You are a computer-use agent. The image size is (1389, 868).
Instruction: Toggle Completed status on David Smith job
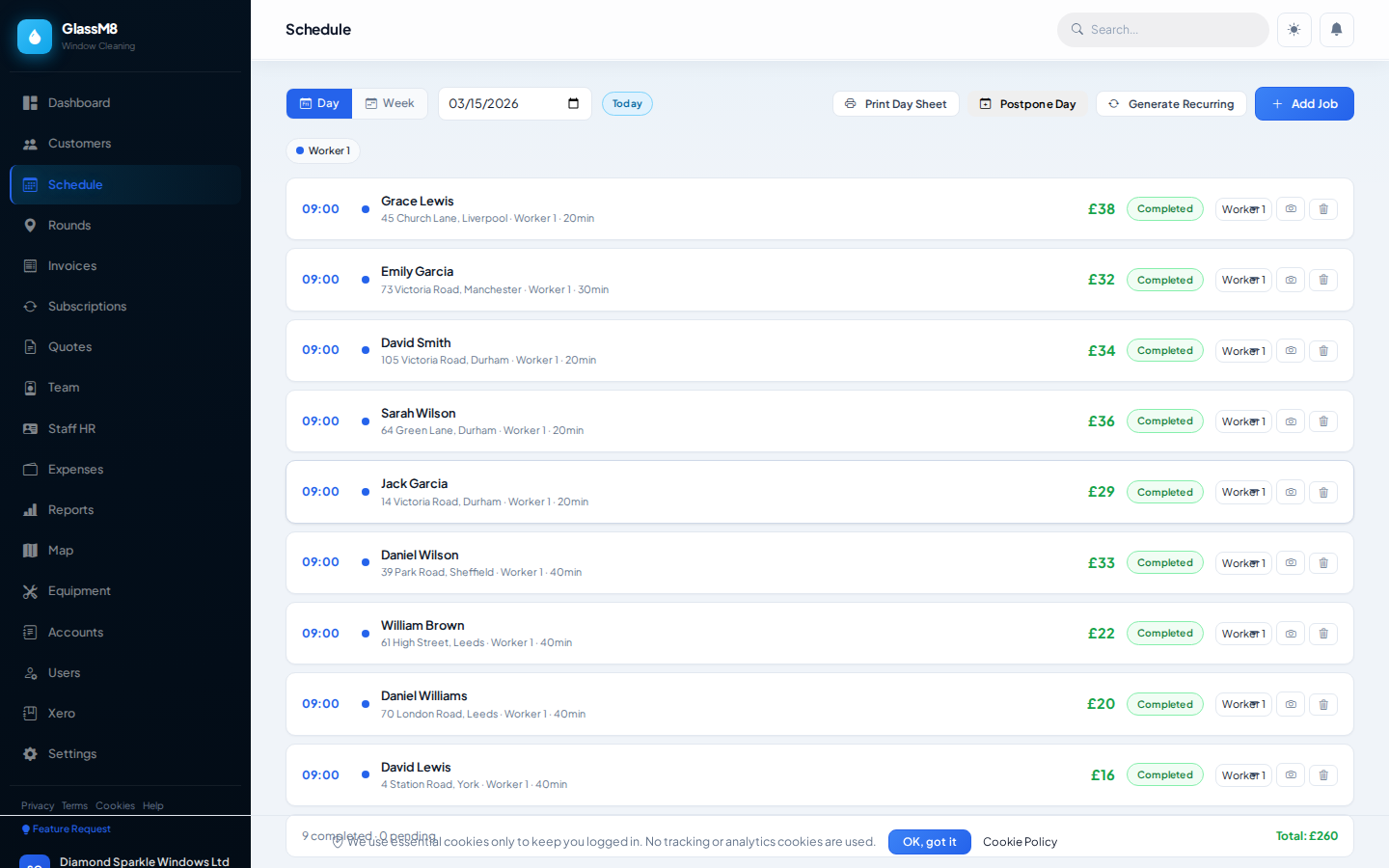[x=1165, y=351]
